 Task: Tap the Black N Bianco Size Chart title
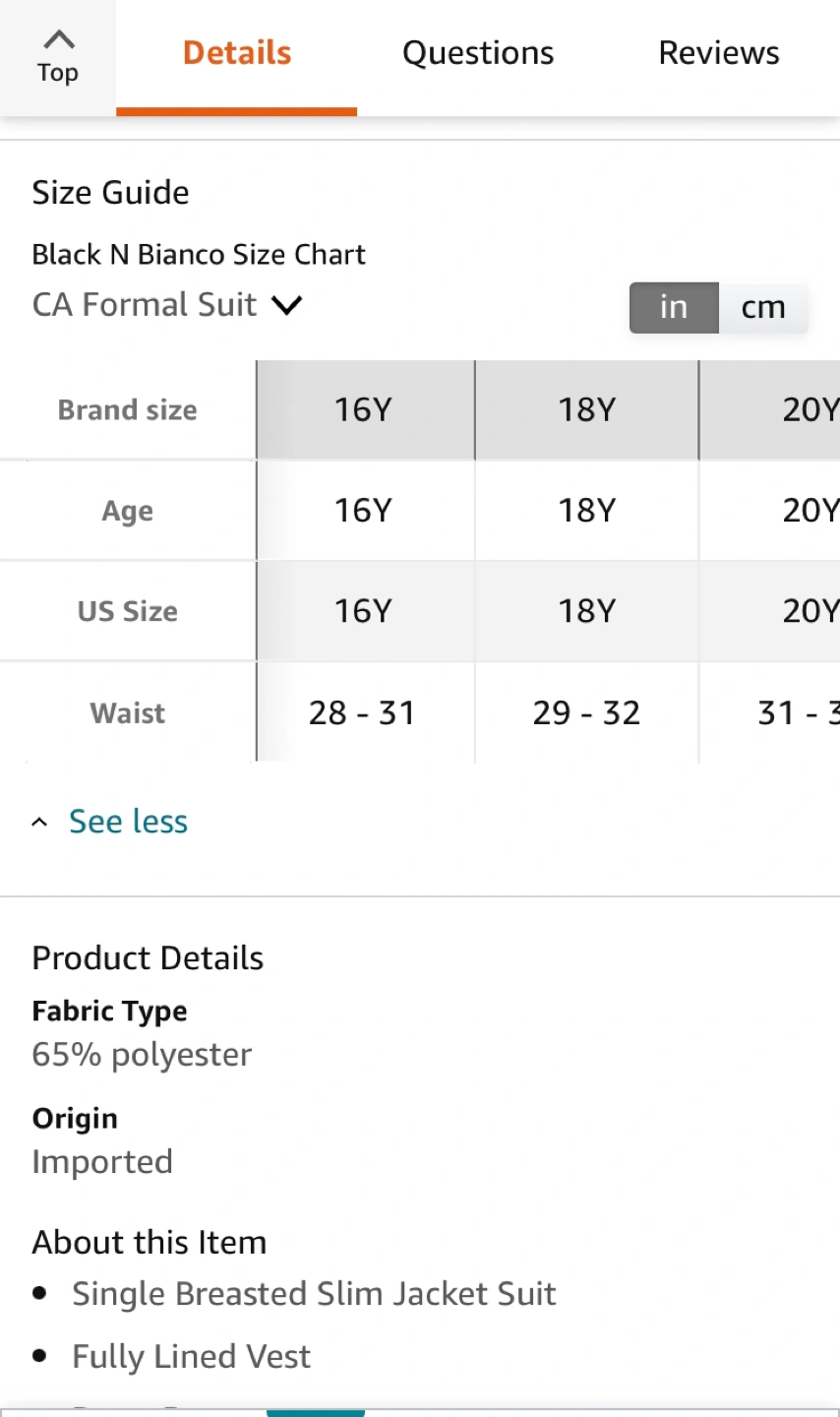(x=199, y=255)
